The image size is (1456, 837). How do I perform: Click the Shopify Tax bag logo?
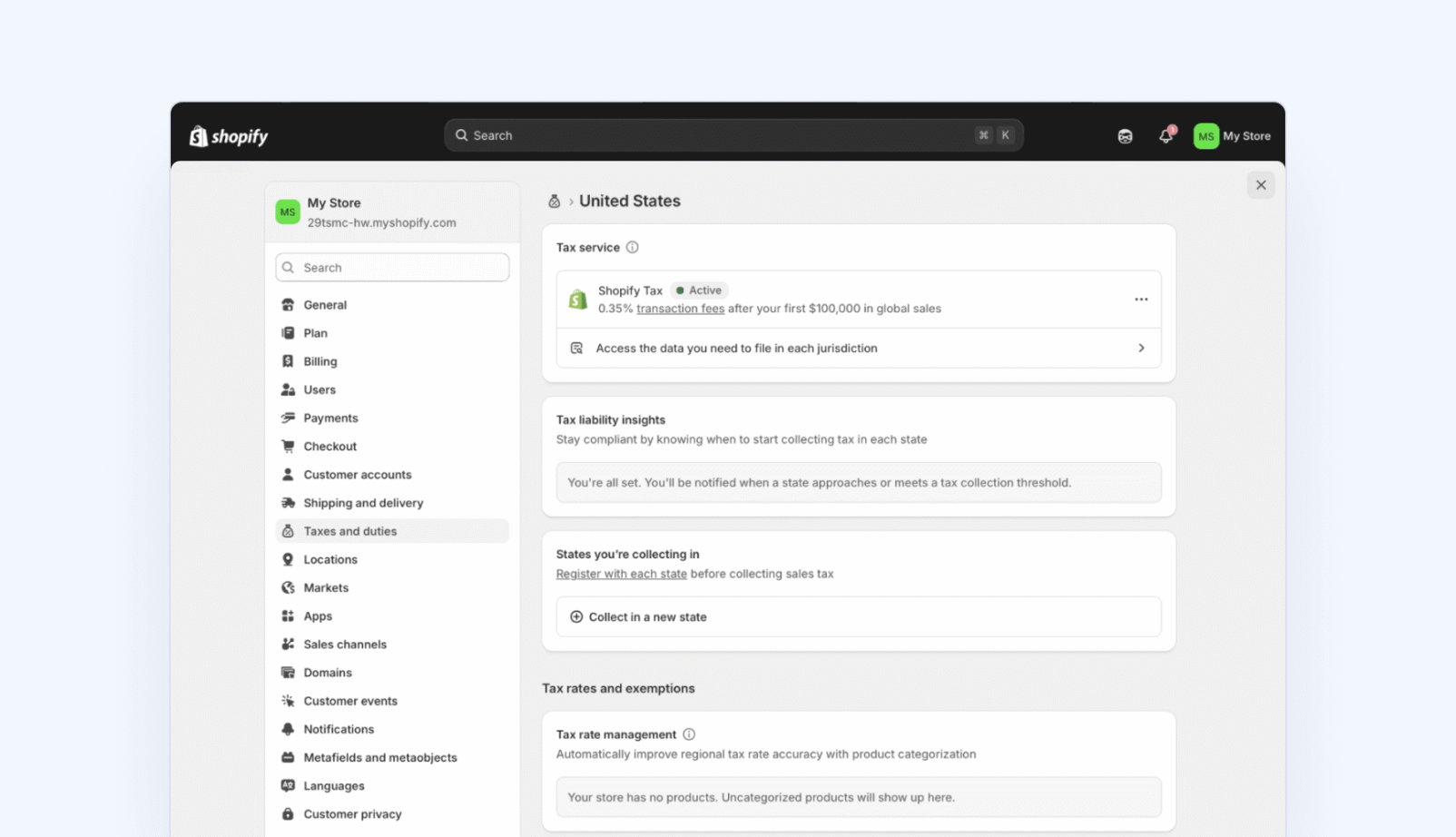(x=578, y=300)
